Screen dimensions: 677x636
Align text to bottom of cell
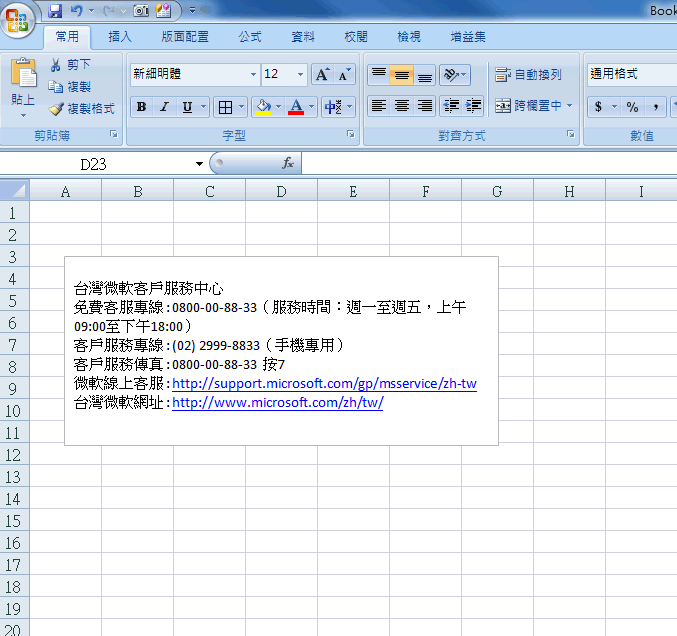424,74
